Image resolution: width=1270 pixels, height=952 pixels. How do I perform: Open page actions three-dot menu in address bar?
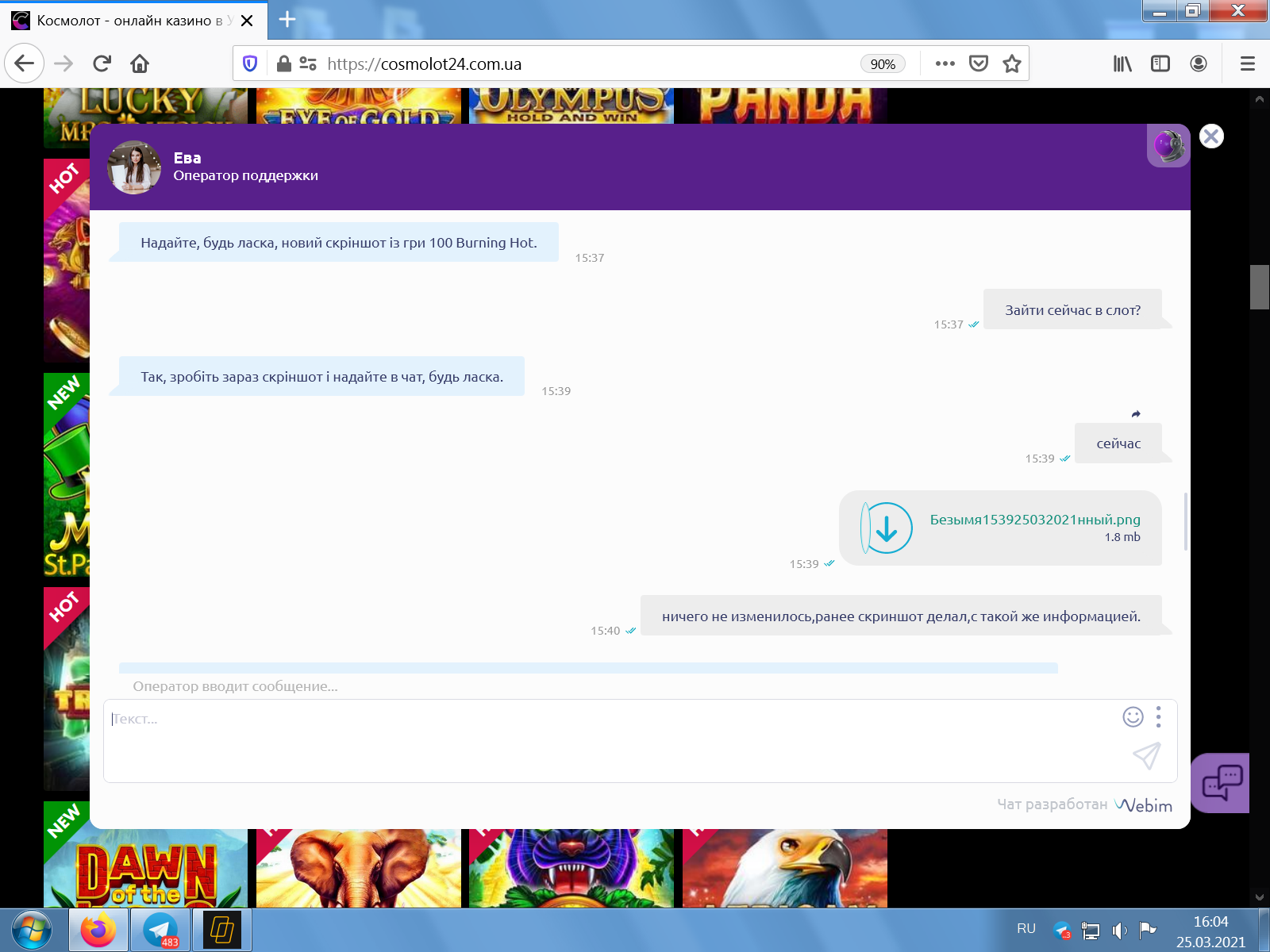(945, 63)
